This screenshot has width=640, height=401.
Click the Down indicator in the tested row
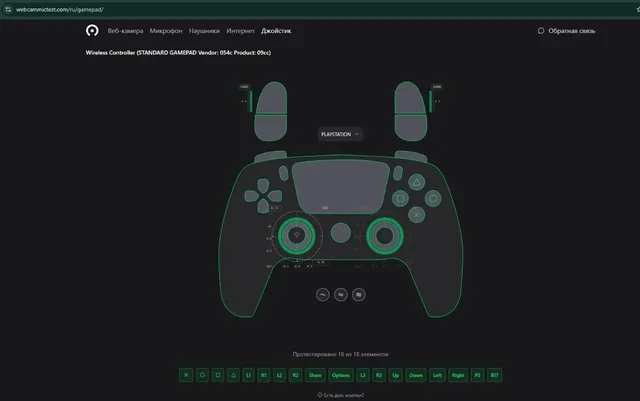(x=416, y=375)
